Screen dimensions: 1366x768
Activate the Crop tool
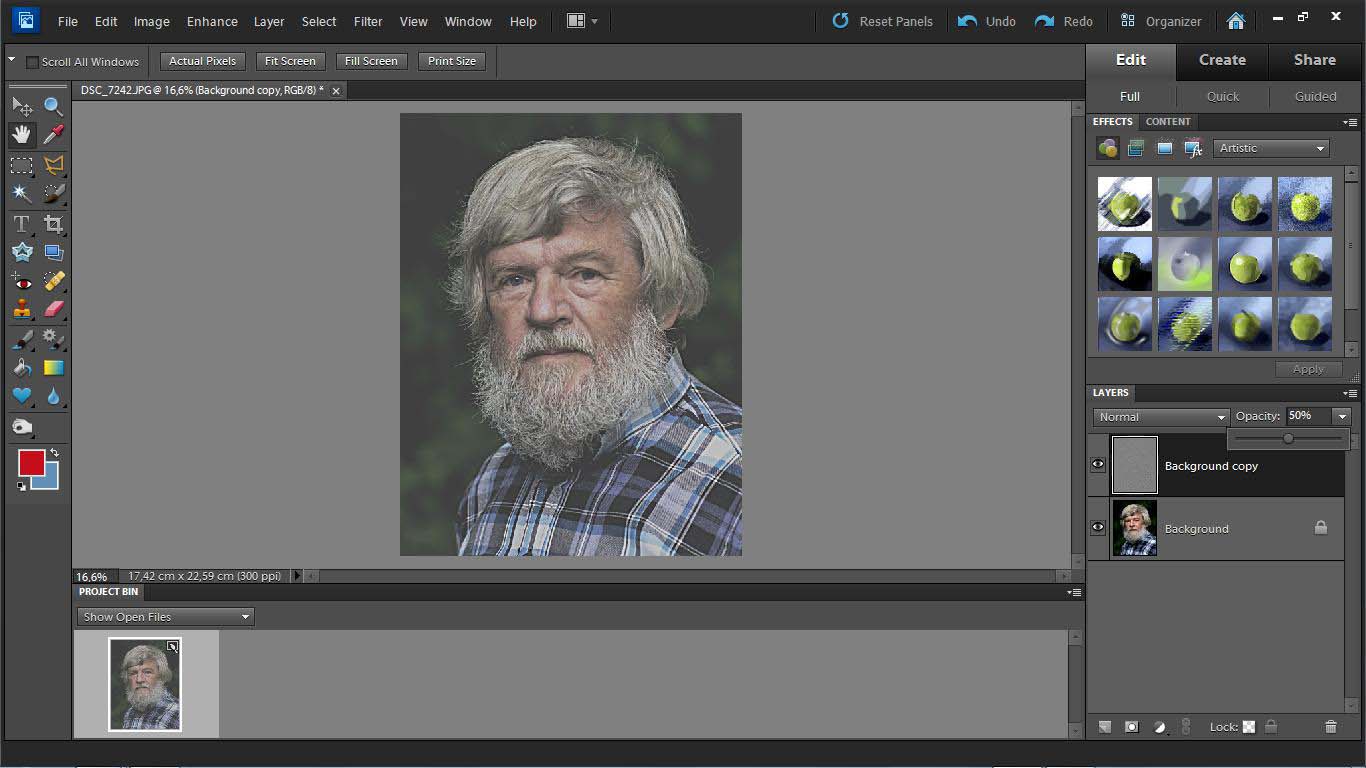[53, 224]
